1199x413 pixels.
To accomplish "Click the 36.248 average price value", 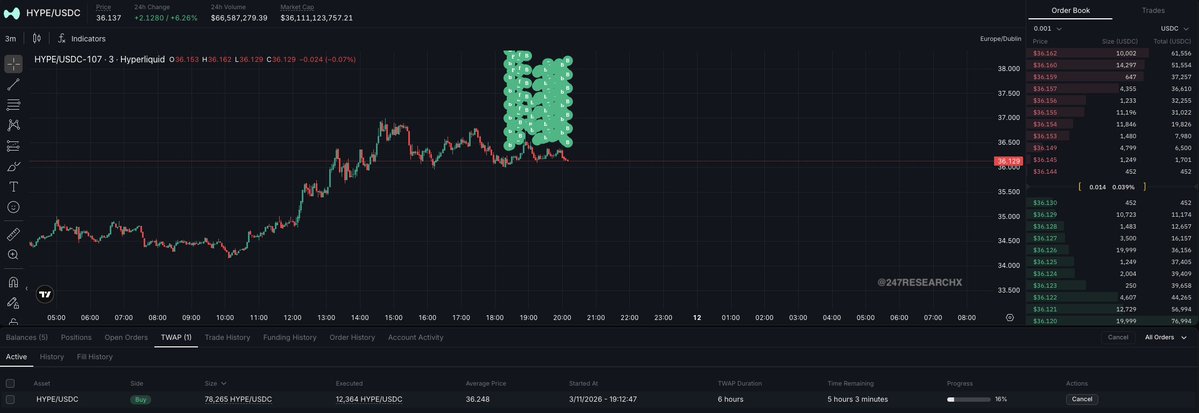I will [478, 399].
